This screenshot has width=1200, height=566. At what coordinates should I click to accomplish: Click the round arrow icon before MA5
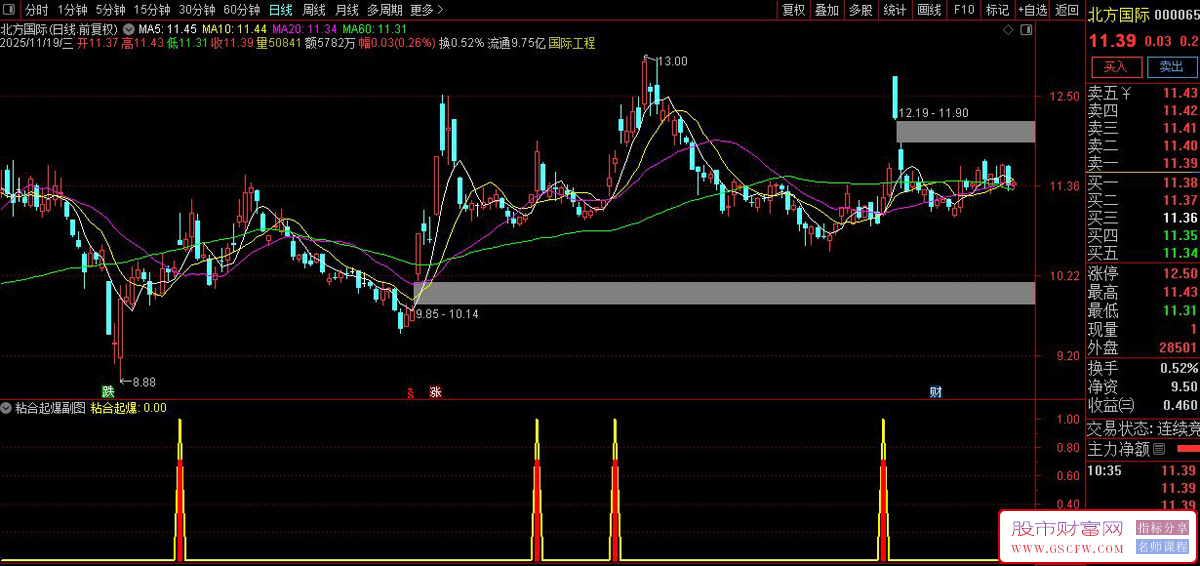[x=129, y=29]
